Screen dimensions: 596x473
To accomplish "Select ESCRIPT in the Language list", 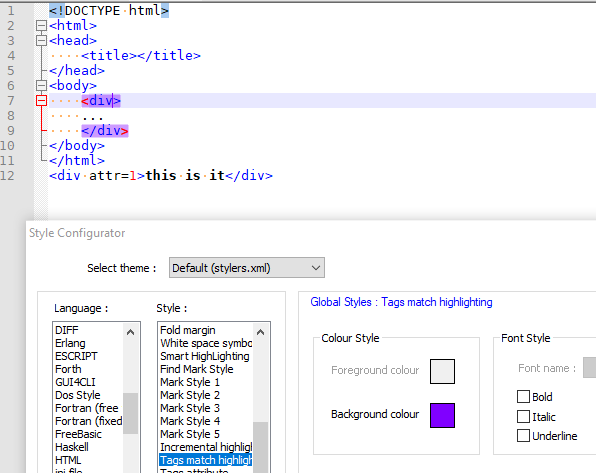I will 89,356.
